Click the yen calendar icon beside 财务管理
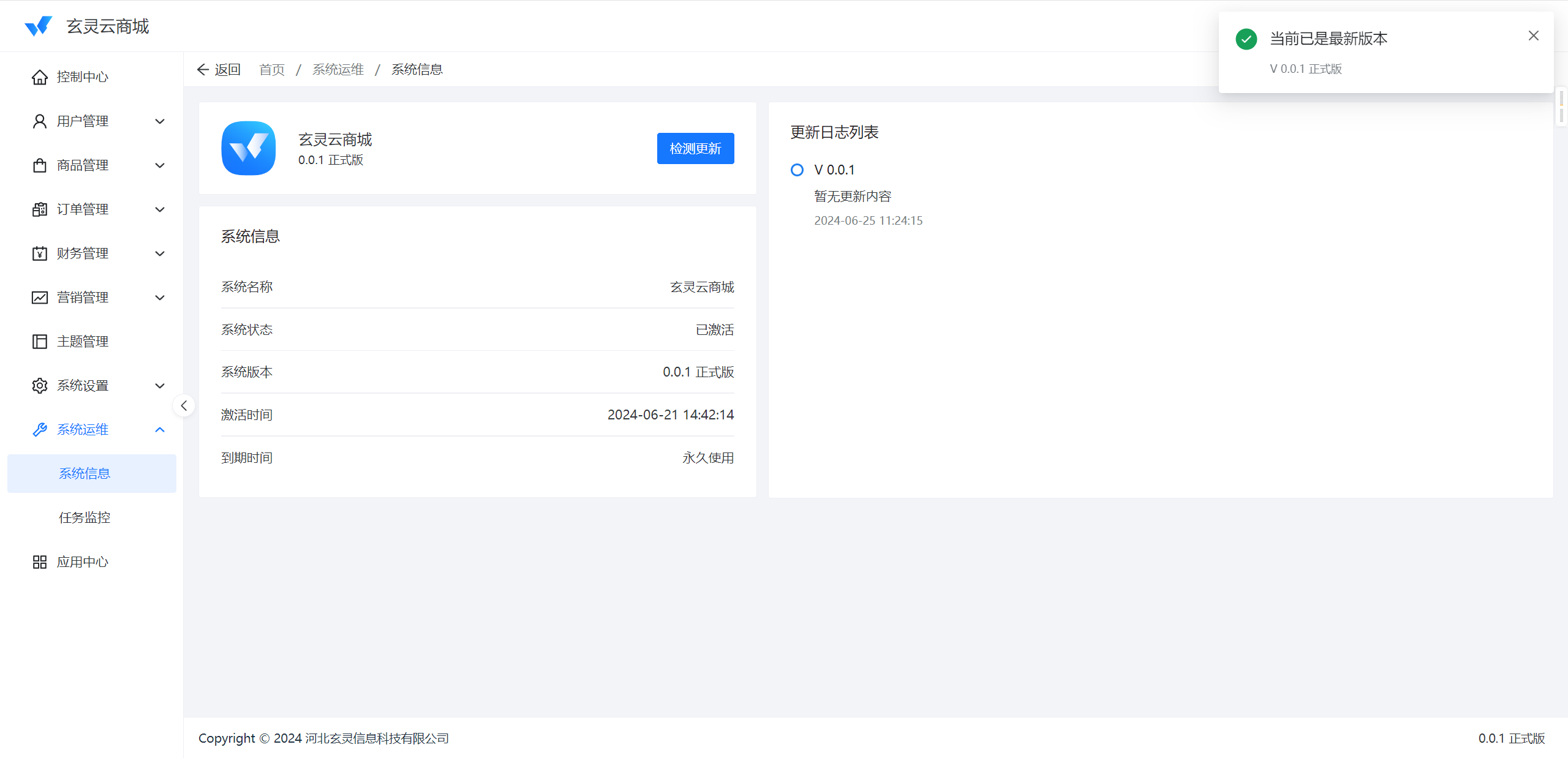This screenshot has width=1568, height=758. click(40, 253)
